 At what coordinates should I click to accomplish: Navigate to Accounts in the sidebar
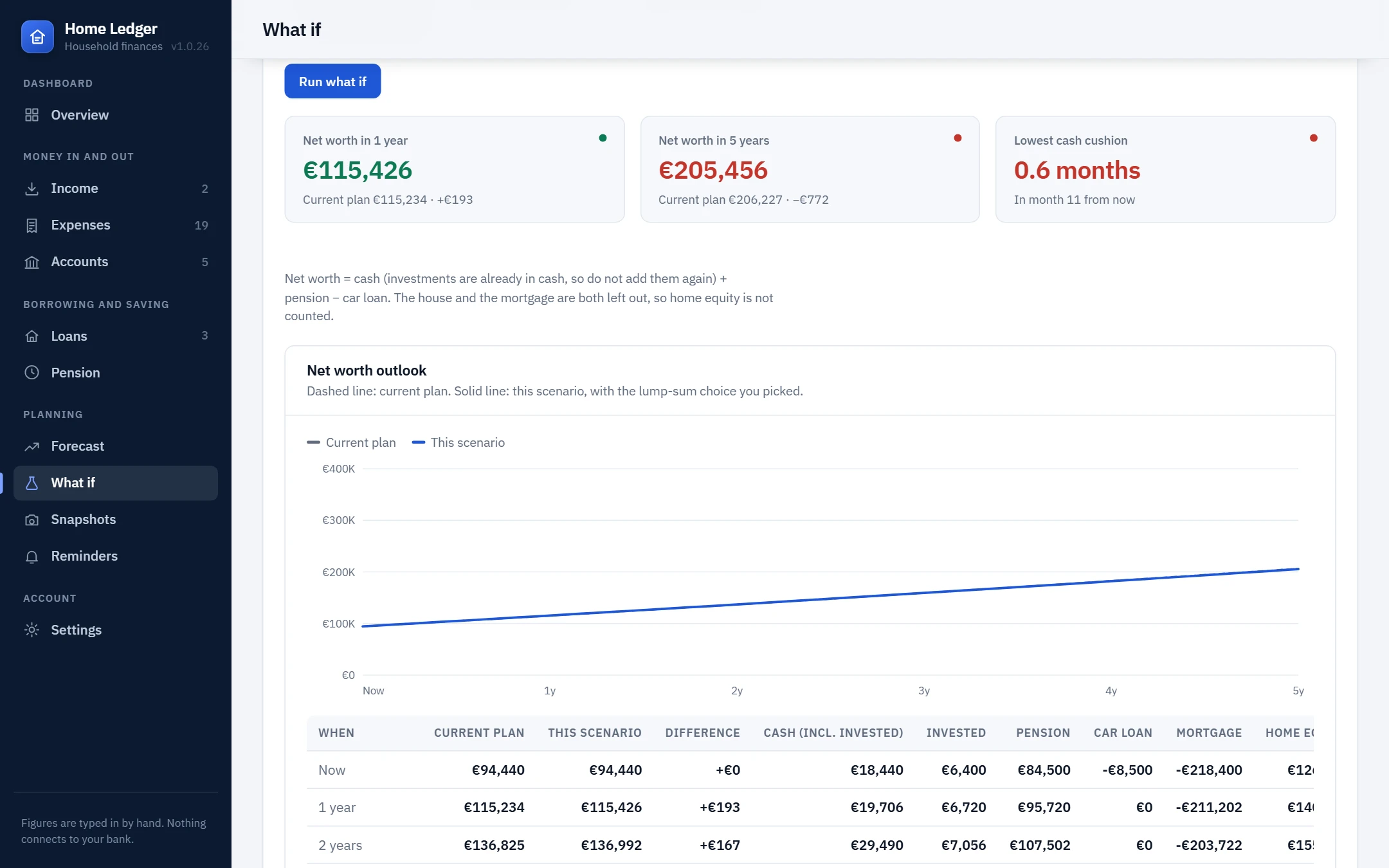click(x=116, y=262)
